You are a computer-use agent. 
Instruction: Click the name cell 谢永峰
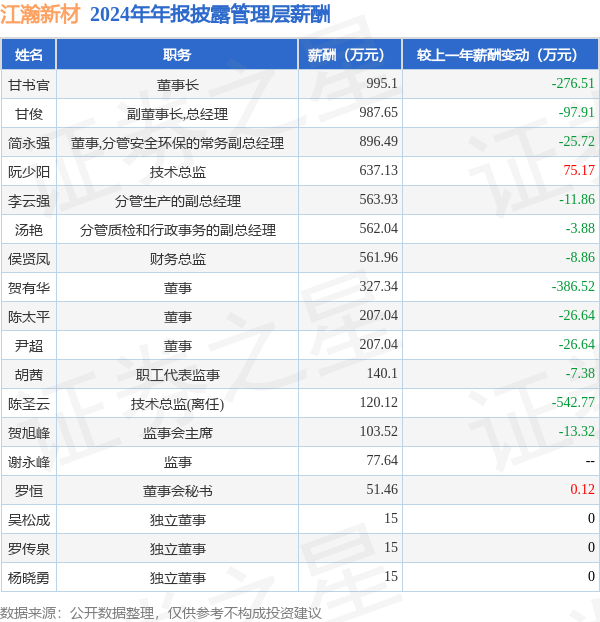(x=29, y=462)
